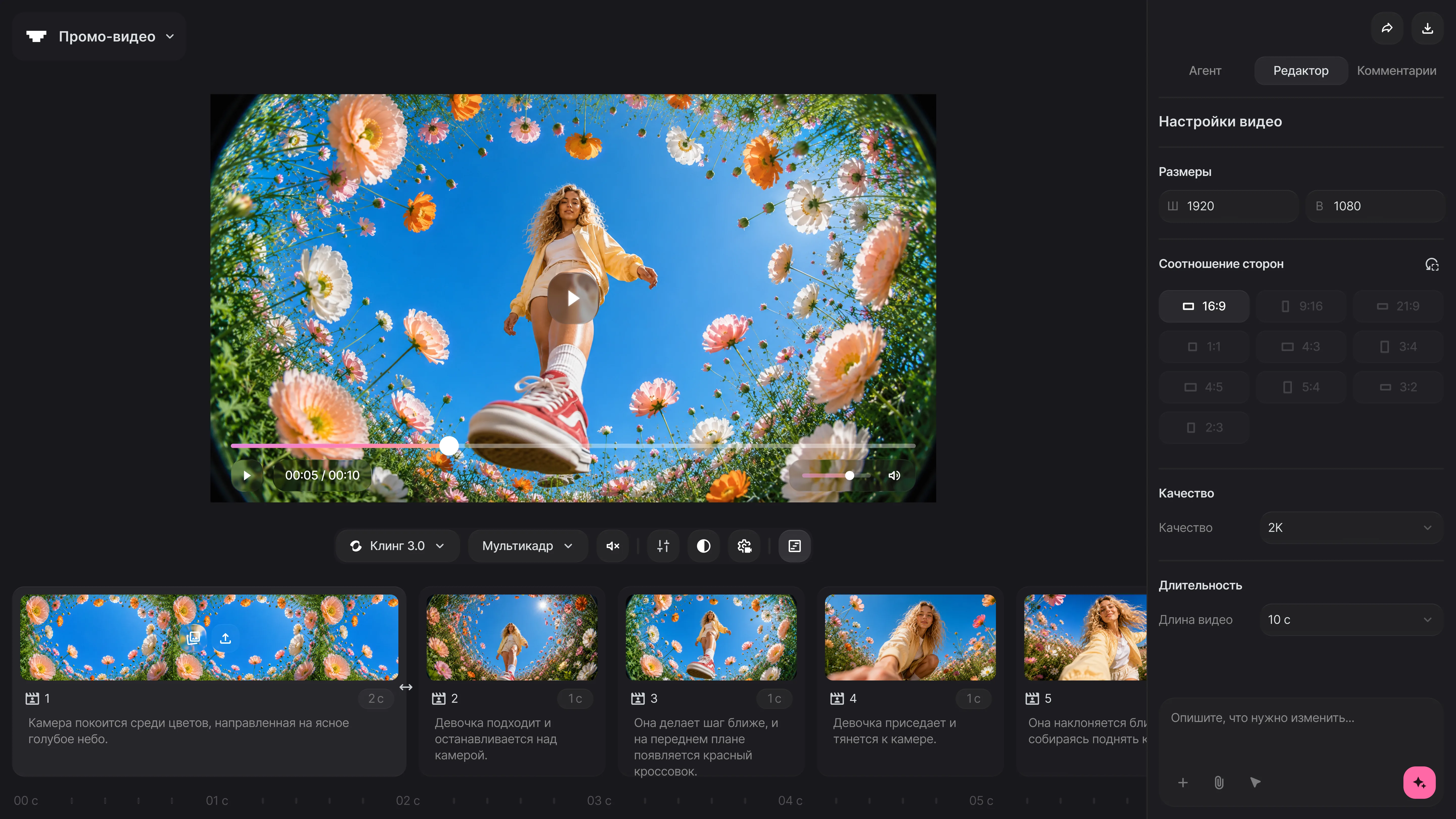Open the Клинг 3.0 model dropdown
1456x819 pixels.
pyautogui.click(x=397, y=546)
